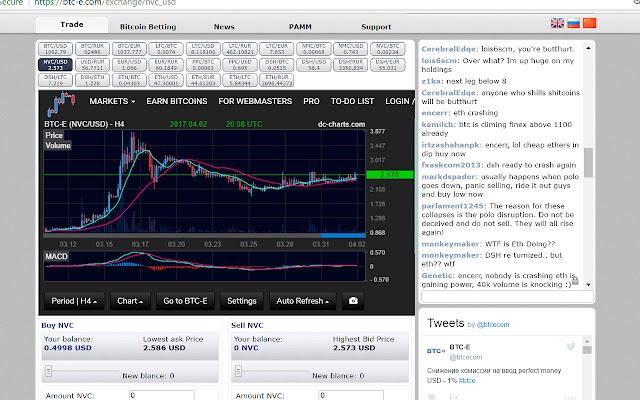Select the EUR/USD pair button
Viewport: 640px width, 400px height.
(129, 64)
